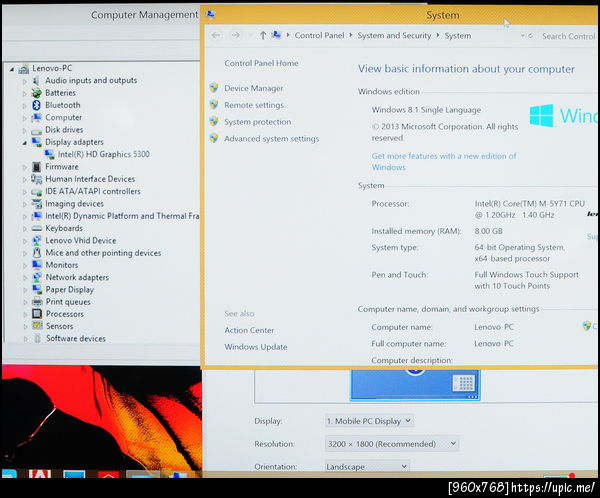The image size is (600, 498).
Task: Collapse the Display adapters node
Action: (x=24, y=143)
